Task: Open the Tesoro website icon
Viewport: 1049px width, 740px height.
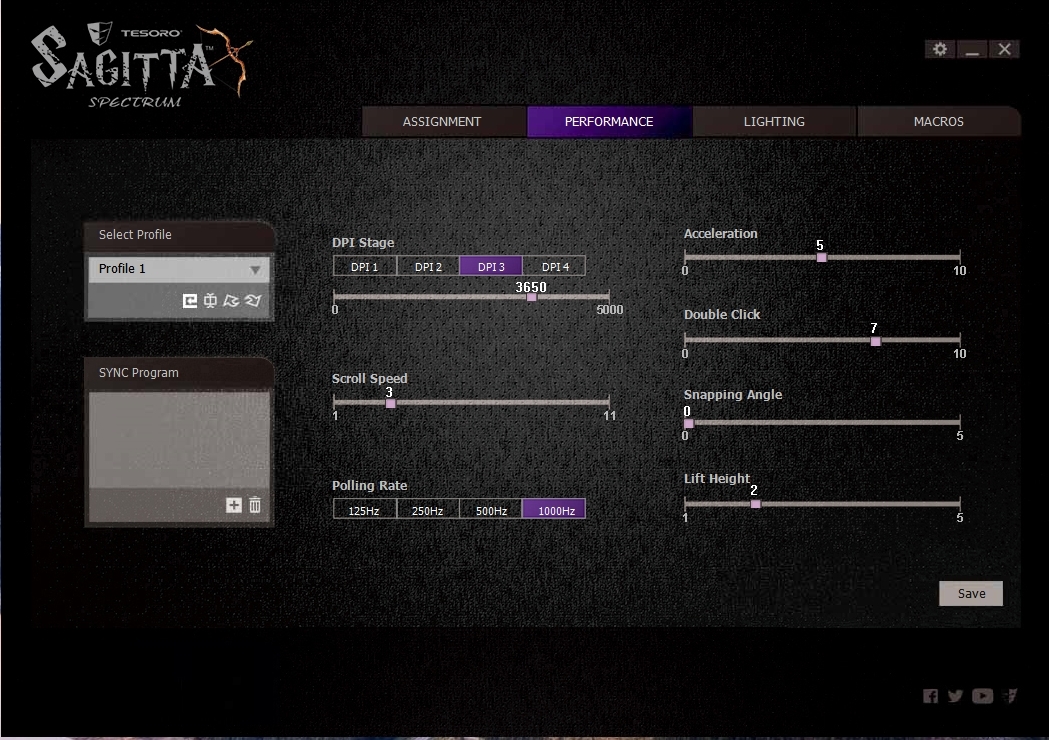Action: [x=1010, y=697]
